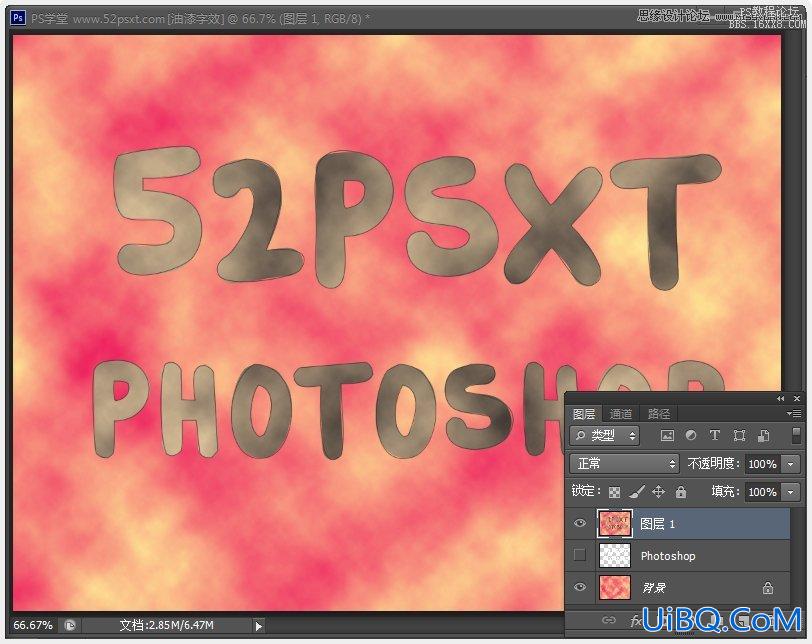This screenshot has height=644, width=812.
Task: Open the 类型 filter type dropdown
Action: (605, 436)
